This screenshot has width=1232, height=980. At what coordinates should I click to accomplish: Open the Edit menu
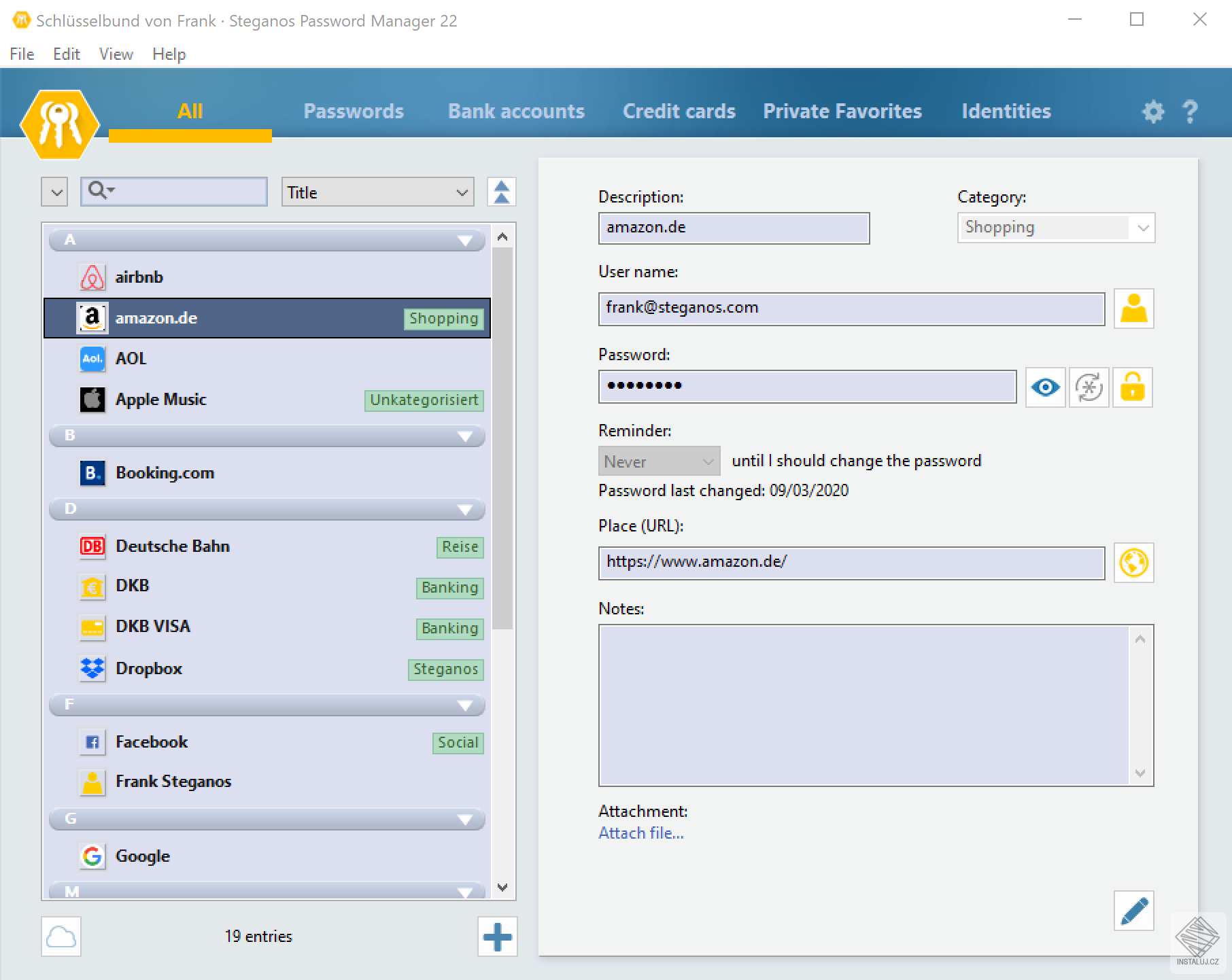(x=66, y=54)
